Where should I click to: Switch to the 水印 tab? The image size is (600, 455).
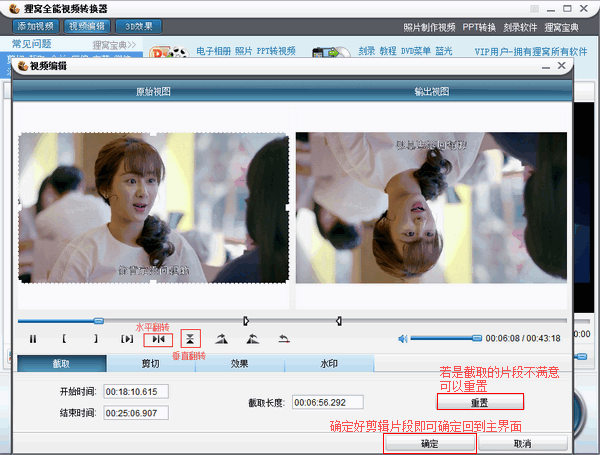329,364
